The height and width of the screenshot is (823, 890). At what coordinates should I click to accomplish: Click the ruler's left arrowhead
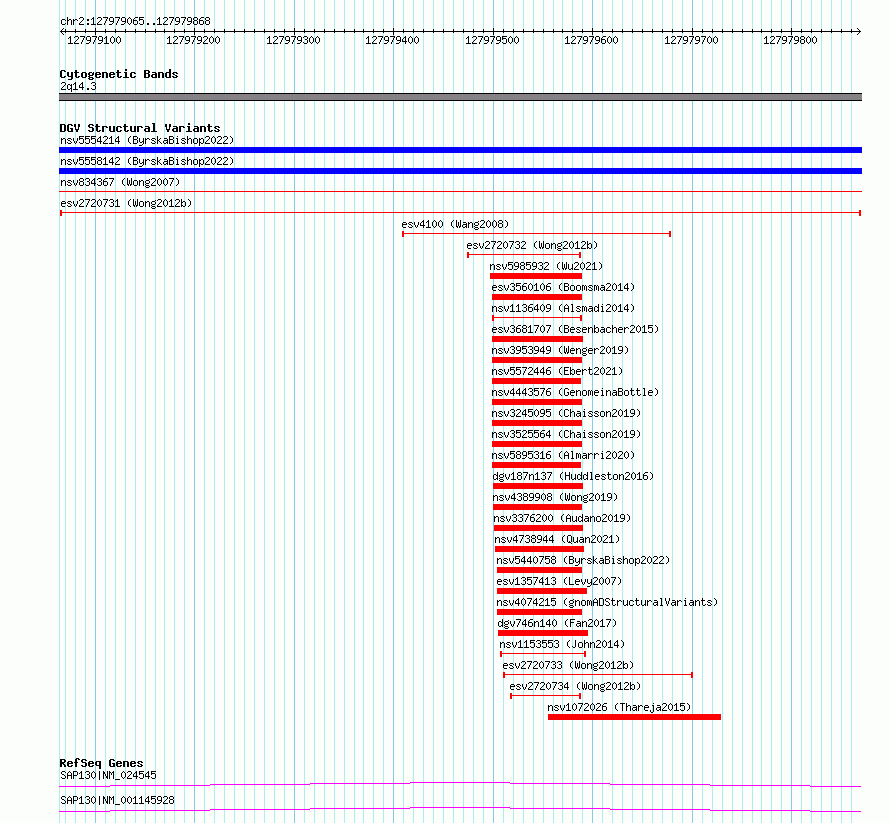[x=62, y=32]
